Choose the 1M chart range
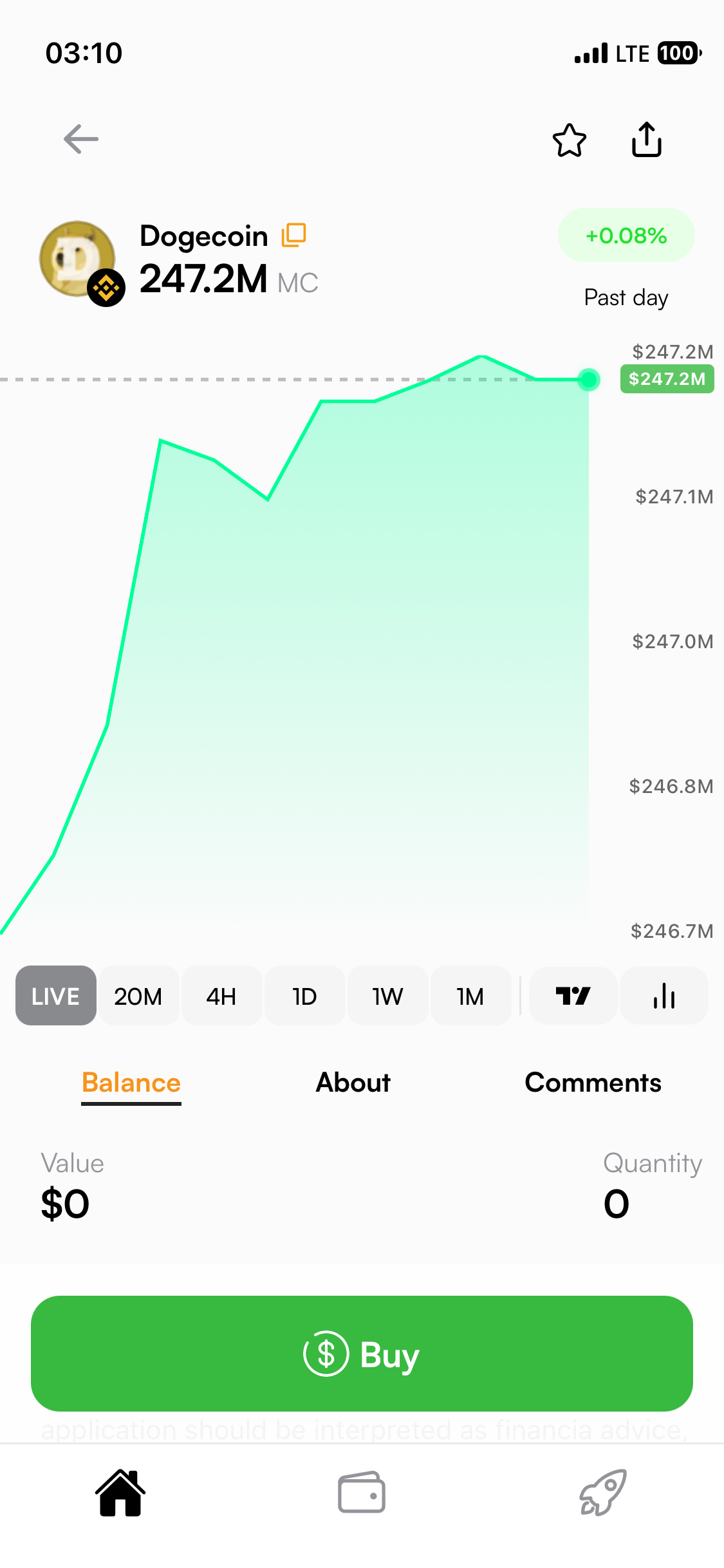Screen dimensions: 724x1568 [470, 996]
